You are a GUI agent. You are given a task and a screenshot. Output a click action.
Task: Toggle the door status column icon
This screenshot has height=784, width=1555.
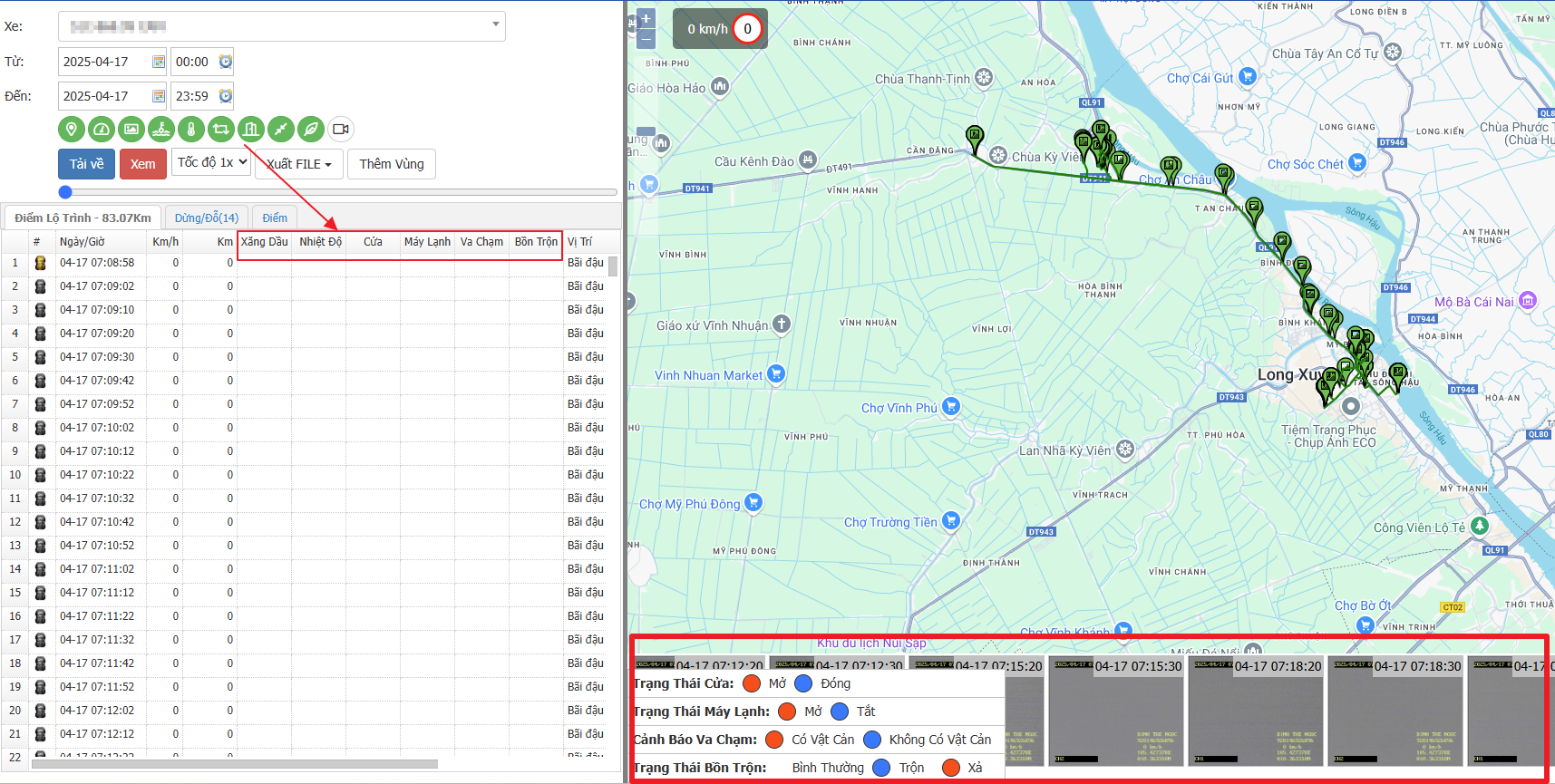(x=250, y=130)
